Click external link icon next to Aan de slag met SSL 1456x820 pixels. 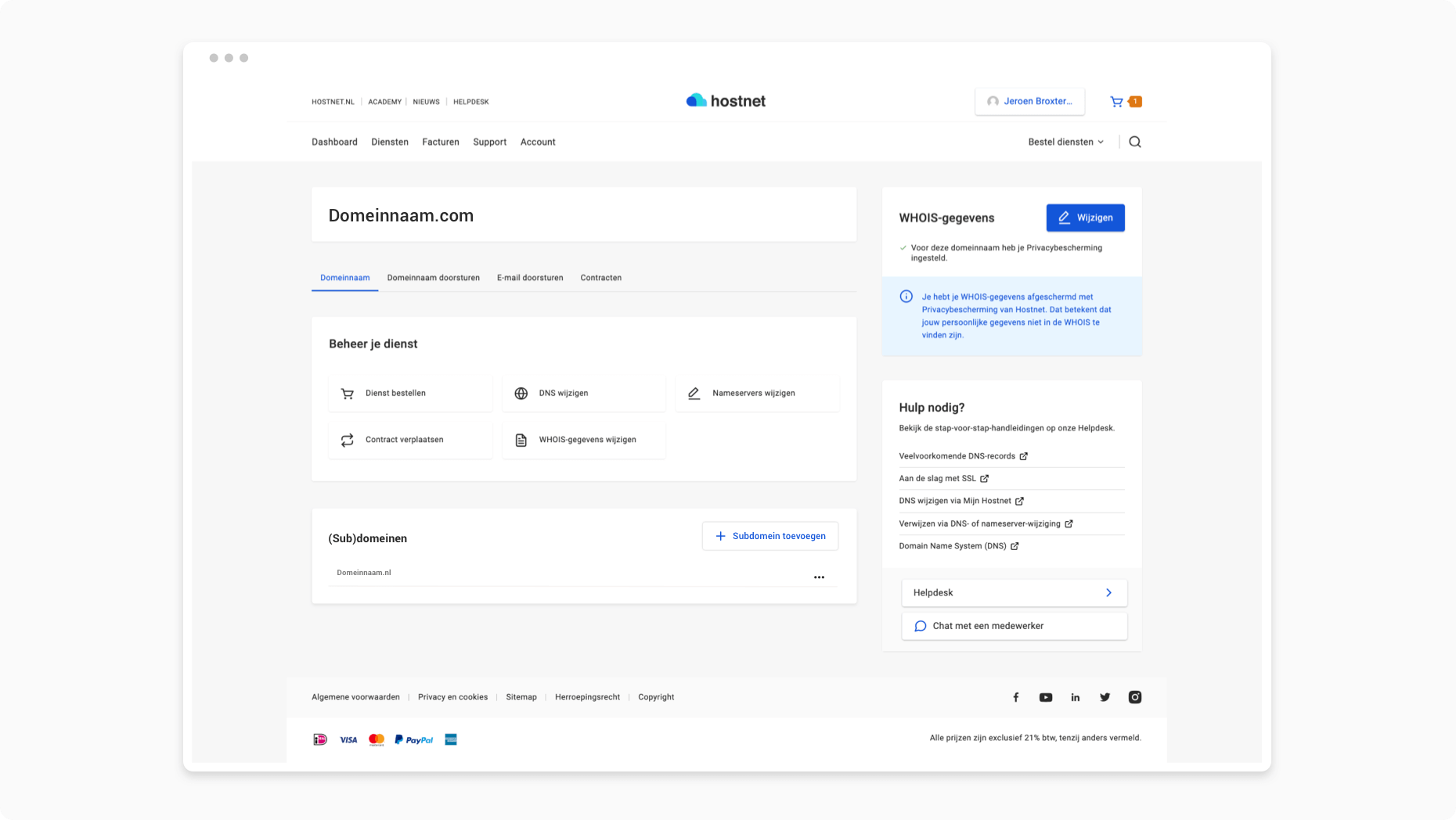point(984,479)
